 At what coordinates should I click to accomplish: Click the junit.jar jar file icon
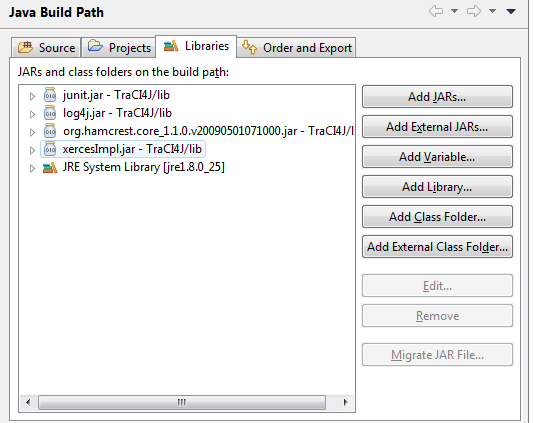click(50, 95)
